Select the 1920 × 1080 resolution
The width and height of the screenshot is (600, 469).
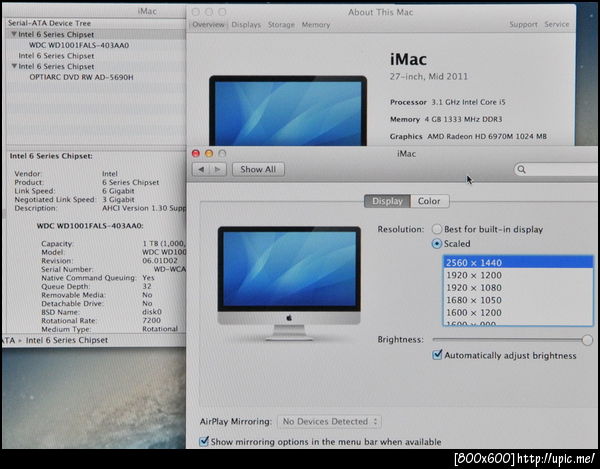tap(518, 288)
